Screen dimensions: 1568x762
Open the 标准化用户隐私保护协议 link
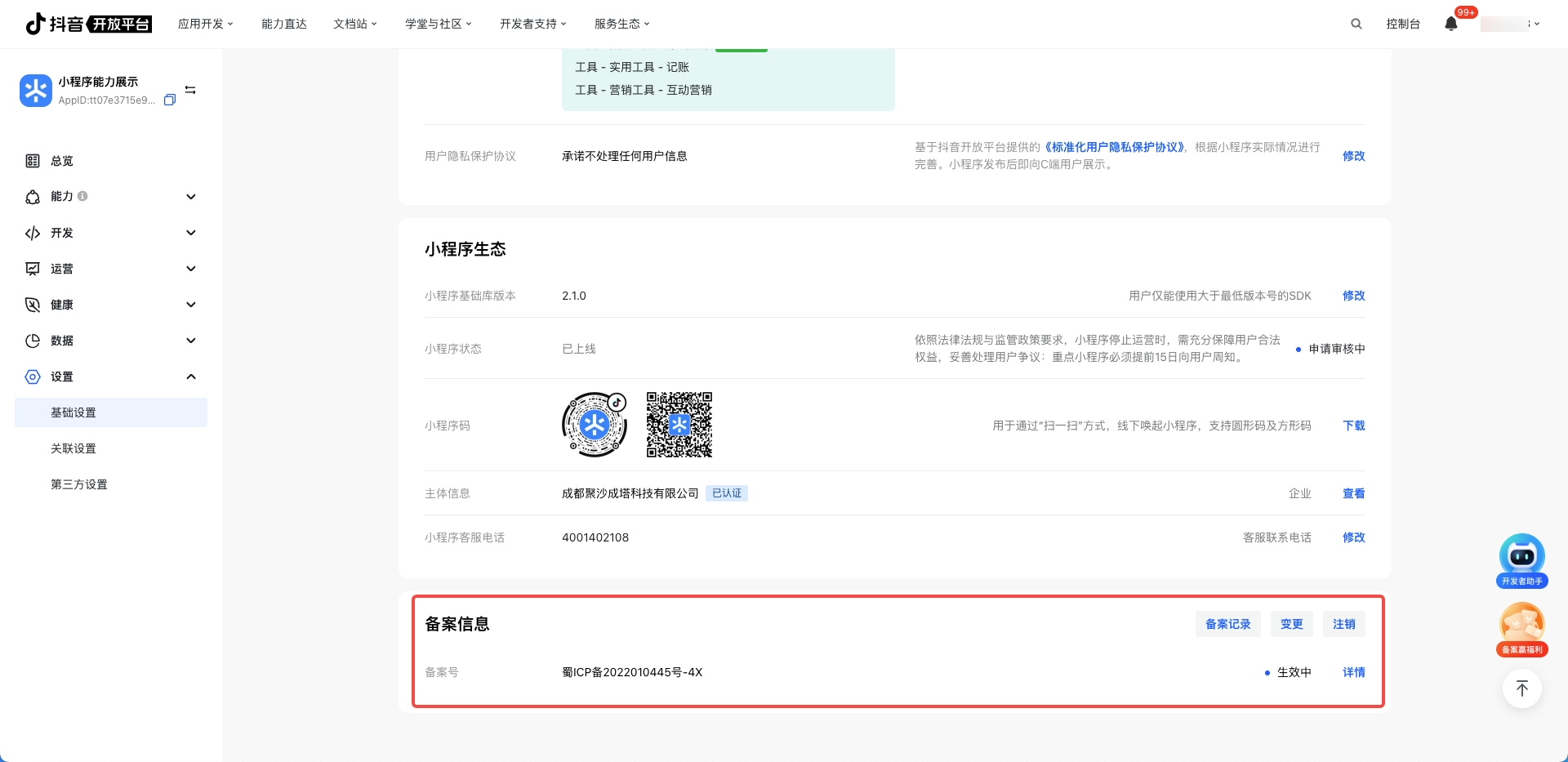pyautogui.click(x=1114, y=147)
